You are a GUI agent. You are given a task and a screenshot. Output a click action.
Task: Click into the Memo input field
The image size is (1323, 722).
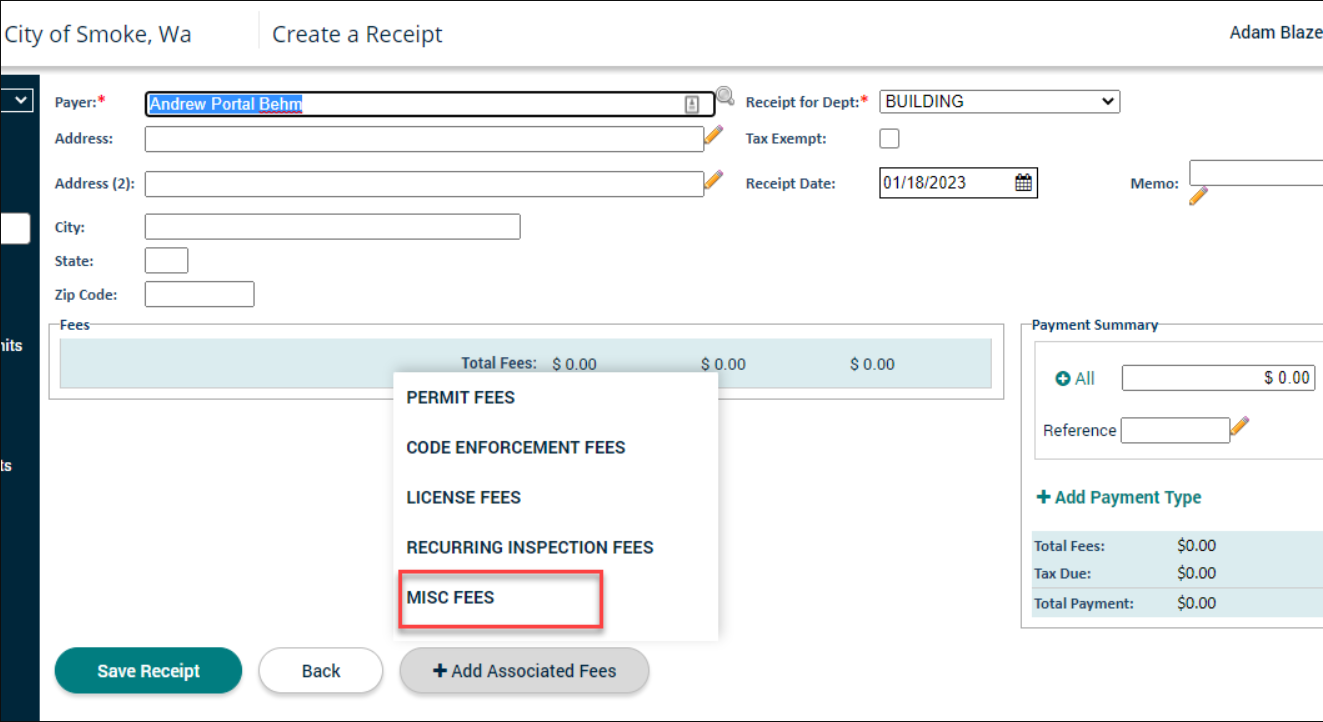[x=1256, y=172]
